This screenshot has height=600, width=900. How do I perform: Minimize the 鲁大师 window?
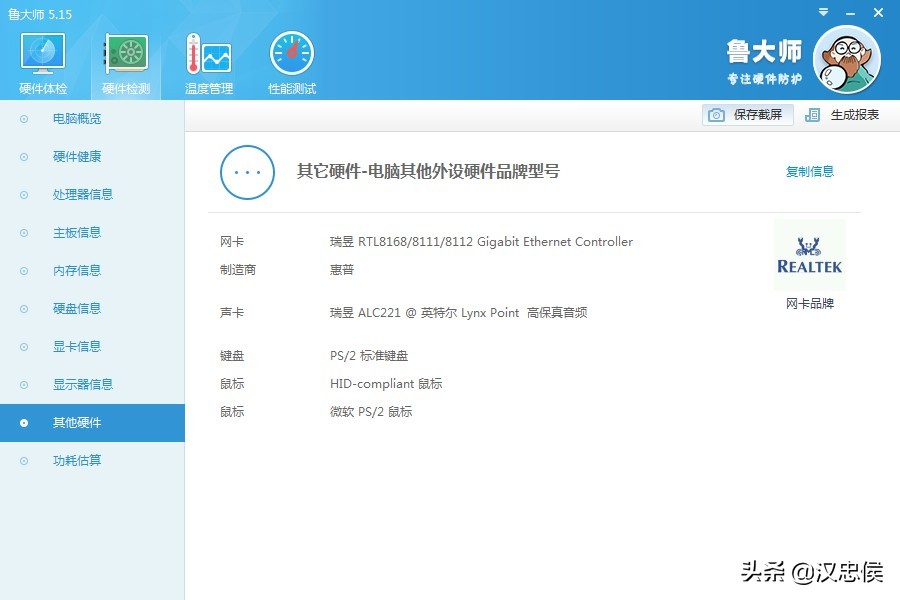pos(851,13)
